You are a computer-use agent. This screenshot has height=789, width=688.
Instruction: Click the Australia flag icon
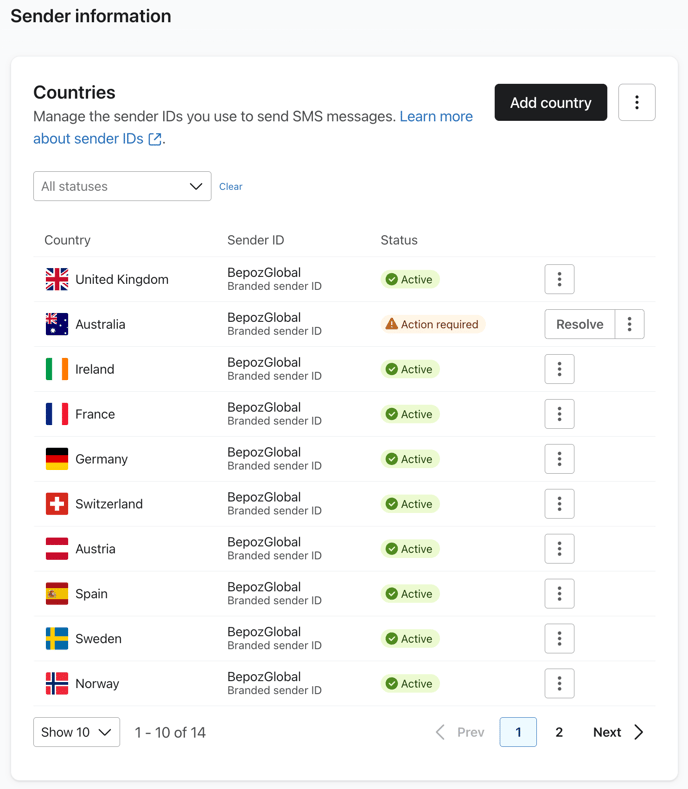tap(57, 324)
